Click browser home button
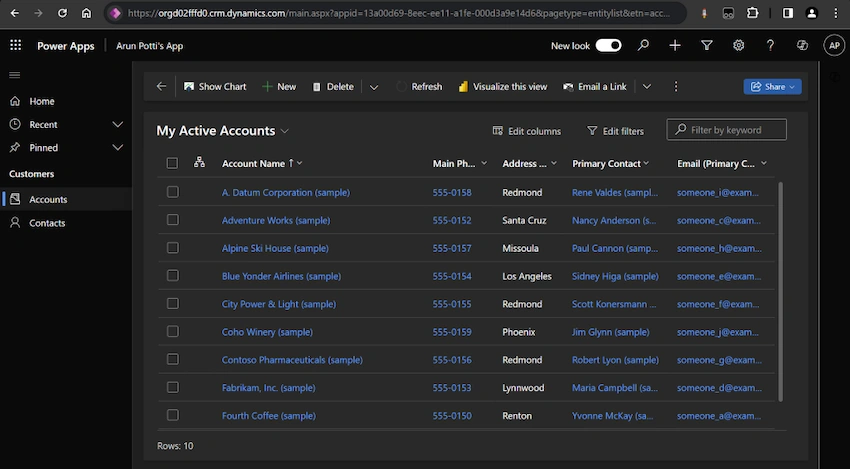 pos(86,14)
